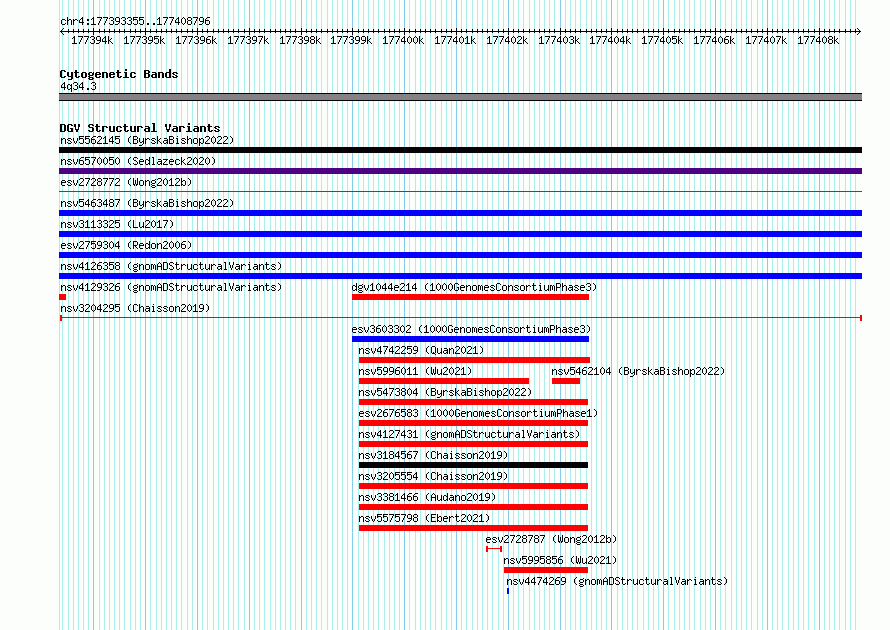Select the small esv2728787 bracket marker
The height and width of the screenshot is (630, 890).
494,549
